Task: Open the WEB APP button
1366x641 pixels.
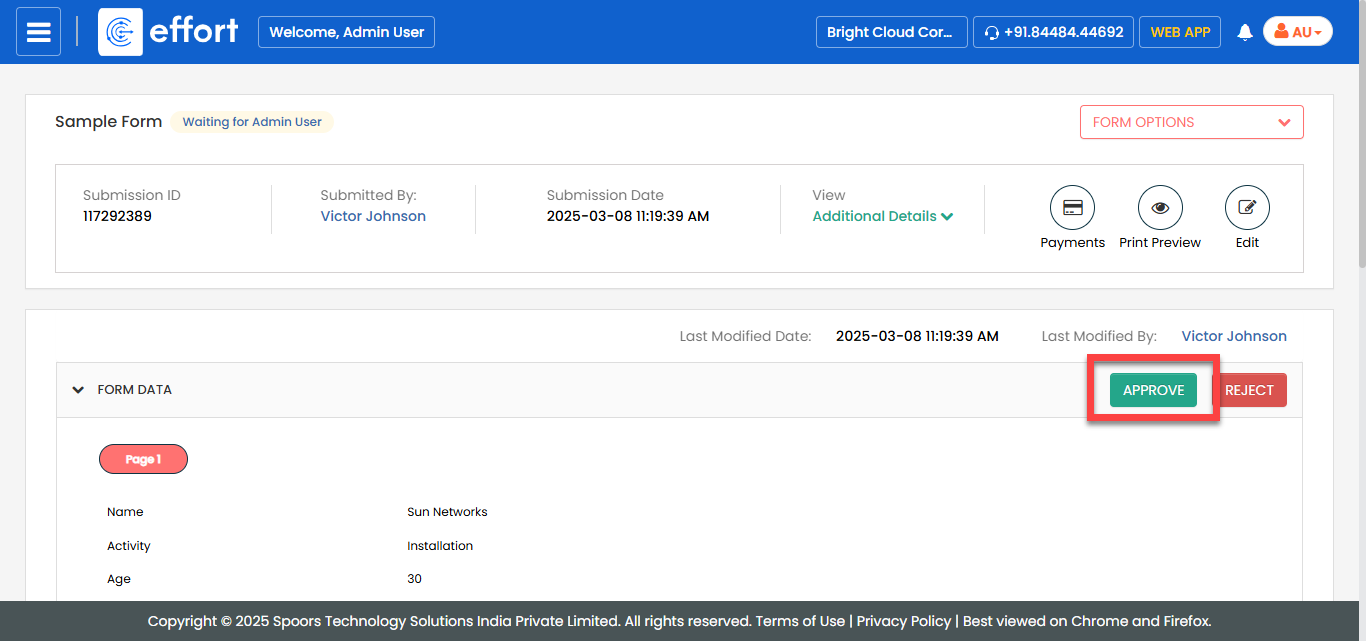Action: [1180, 32]
